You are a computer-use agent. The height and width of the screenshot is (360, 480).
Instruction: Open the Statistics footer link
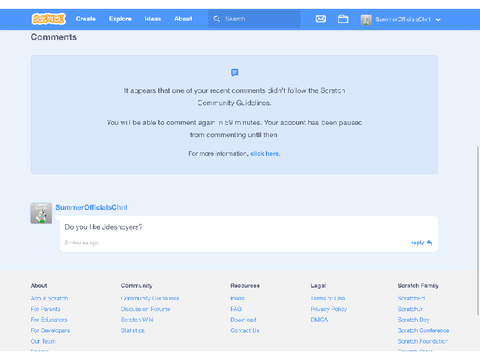[133, 330]
